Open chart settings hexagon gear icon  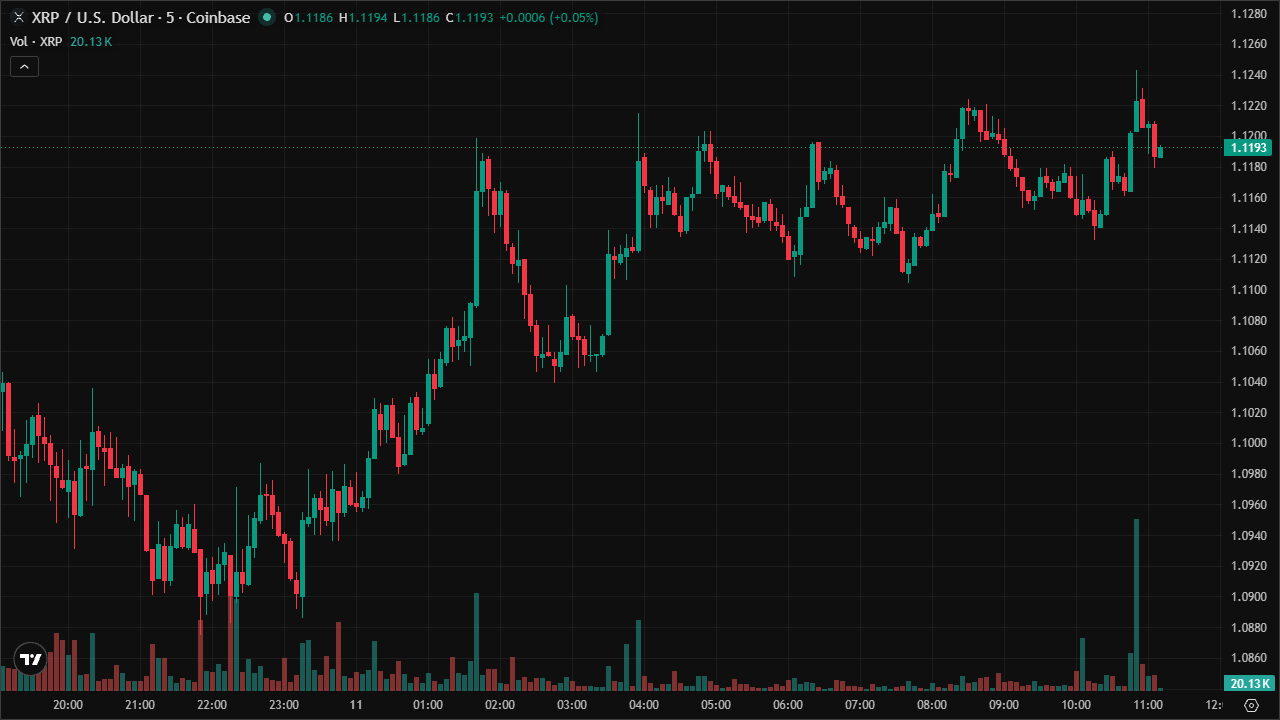click(1250, 705)
